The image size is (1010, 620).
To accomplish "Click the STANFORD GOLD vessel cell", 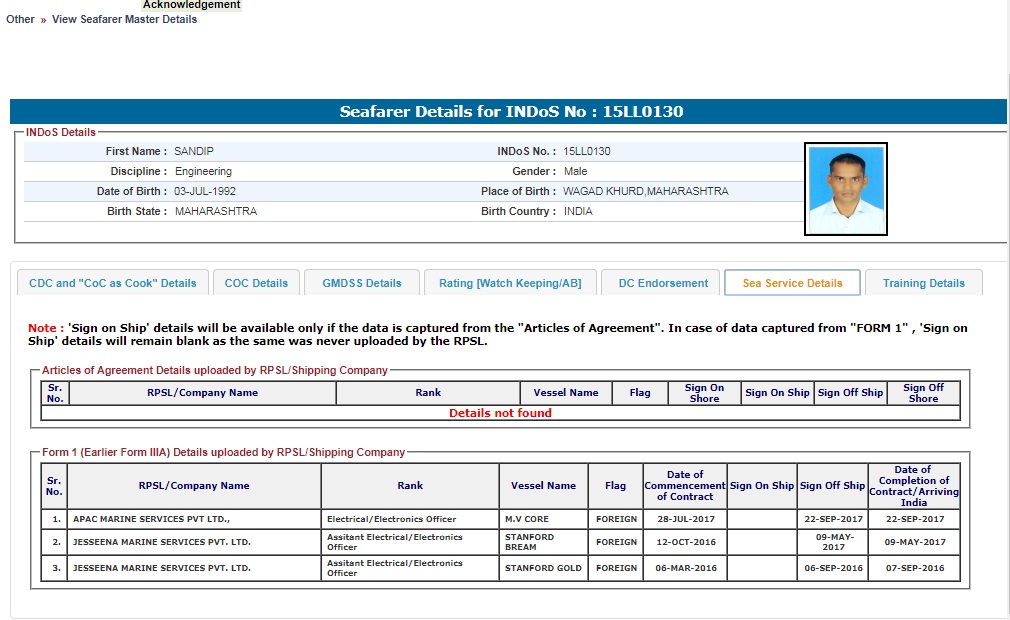I will (543, 568).
